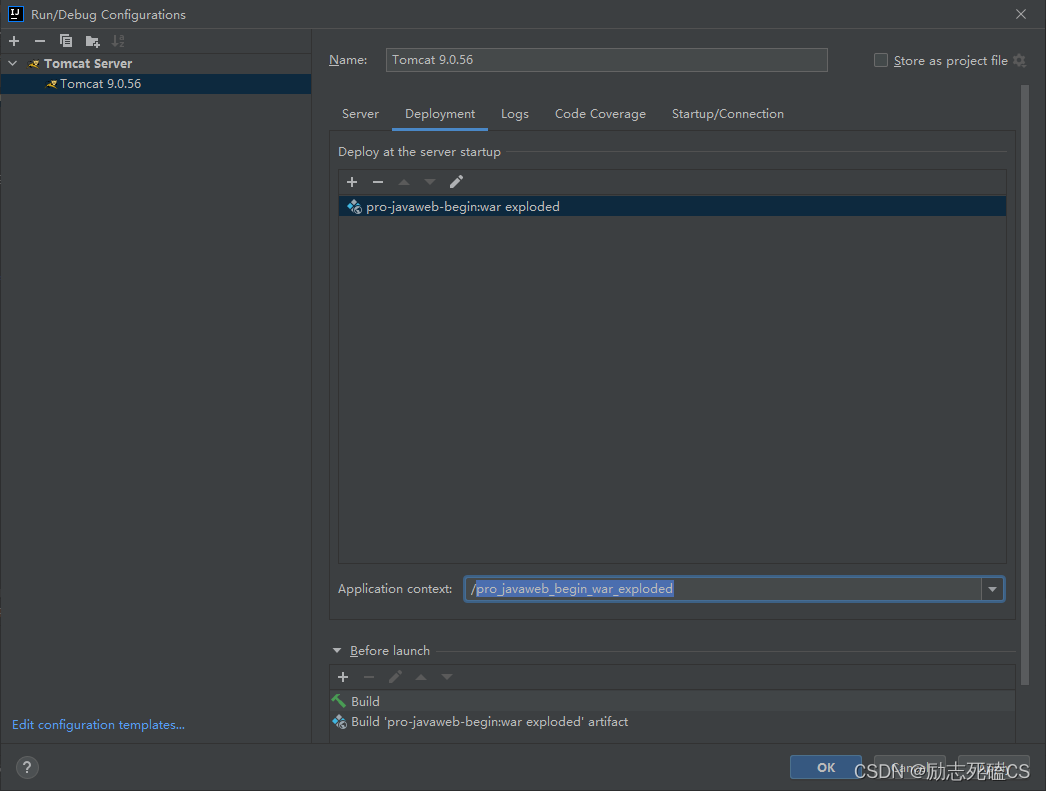The image size is (1046, 791).
Task: Switch to the Server tab
Action: (x=360, y=114)
